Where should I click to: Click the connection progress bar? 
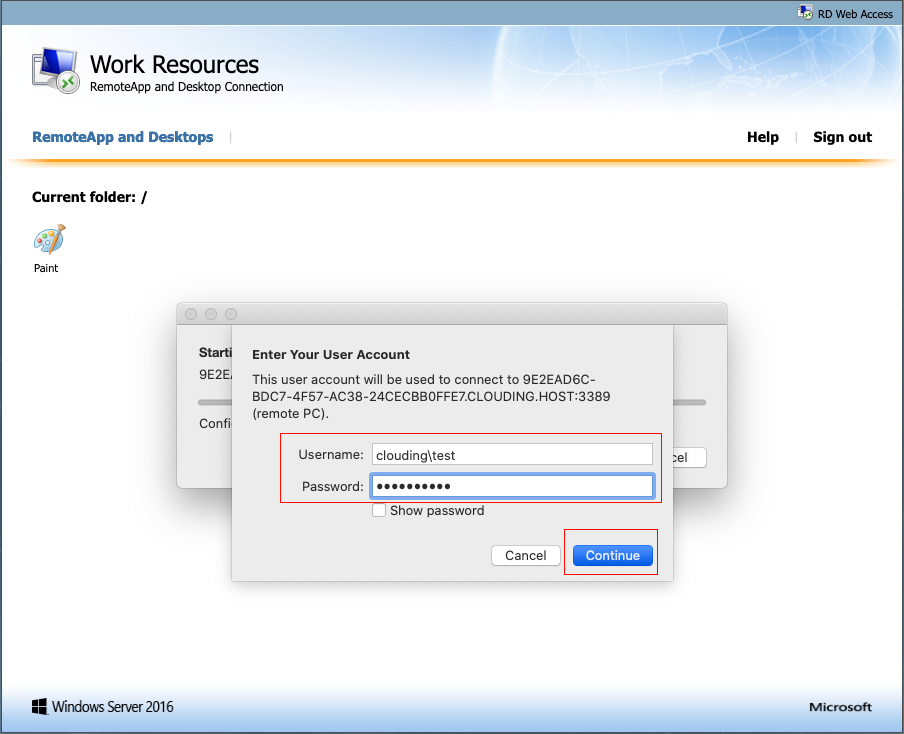[x=690, y=402]
